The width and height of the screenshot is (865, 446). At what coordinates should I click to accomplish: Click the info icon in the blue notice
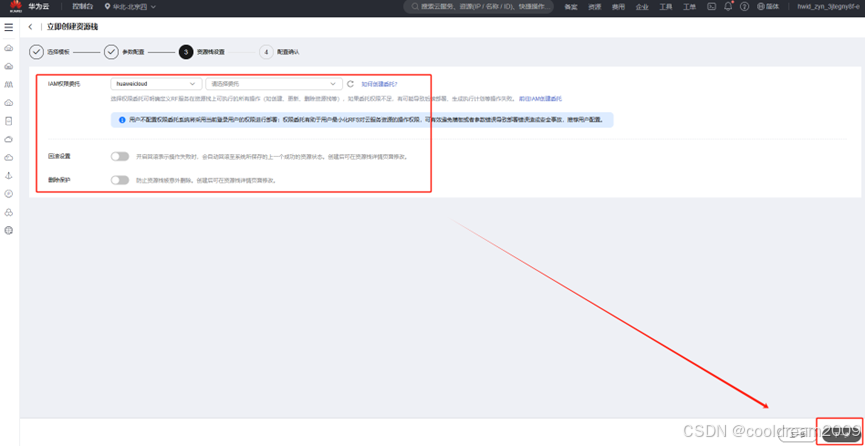click(x=122, y=120)
